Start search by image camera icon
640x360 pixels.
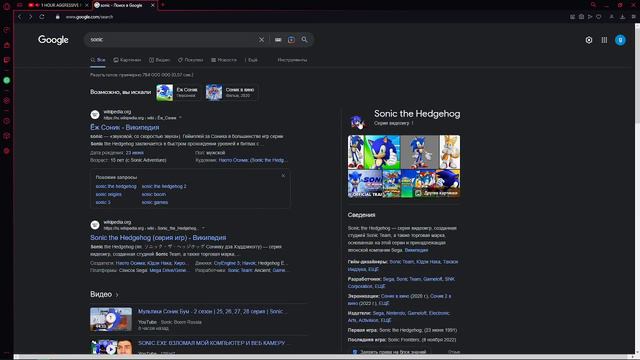(291, 40)
